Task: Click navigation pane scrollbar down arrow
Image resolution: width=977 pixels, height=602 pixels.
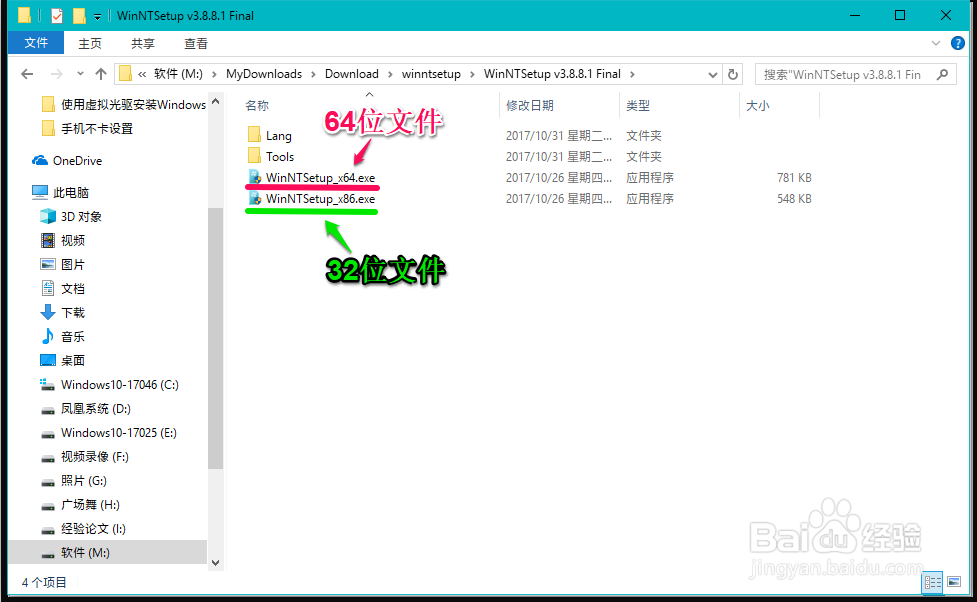Action: [216, 563]
